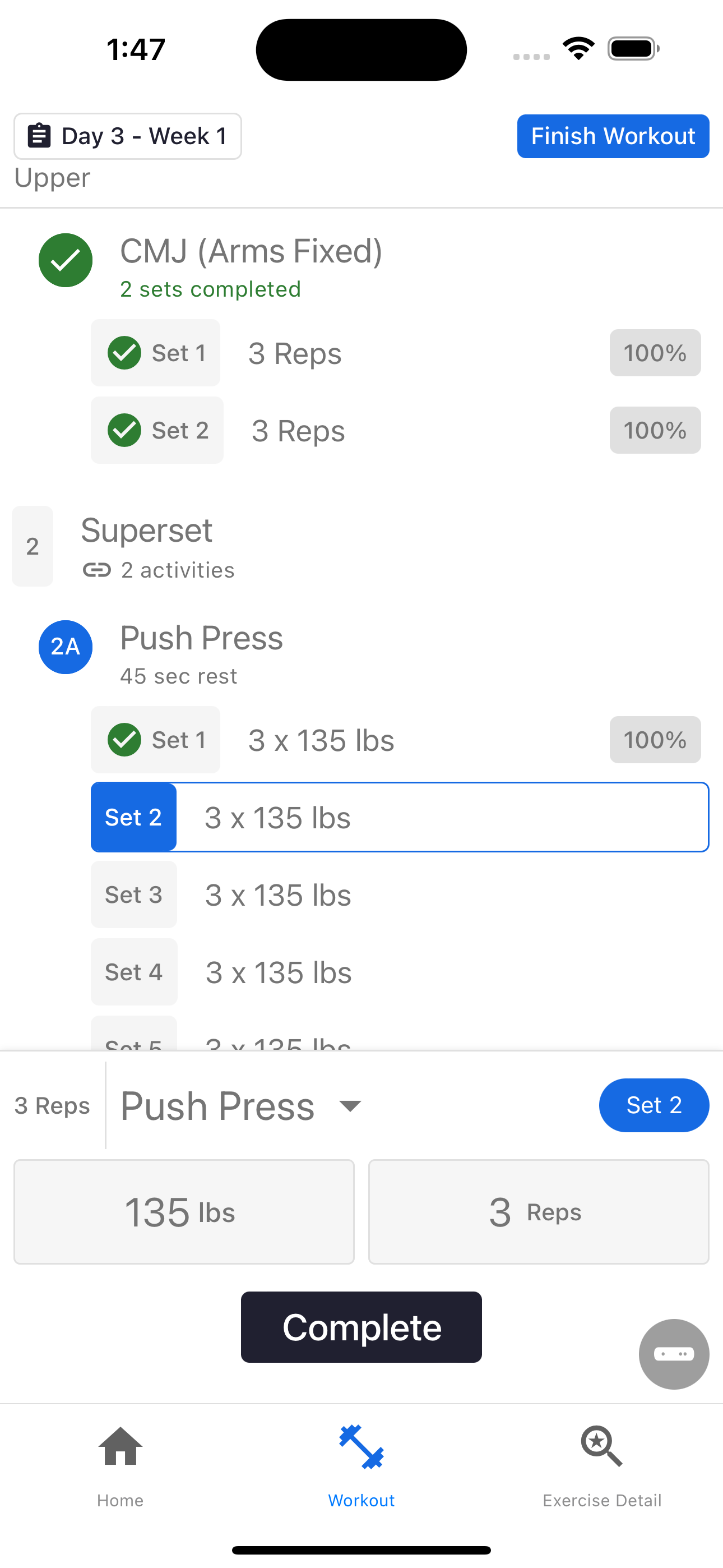Toggle CMJ Set 2 completed checkmark
The width and height of the screenshot is (723, 1568).
coord(125,430)
